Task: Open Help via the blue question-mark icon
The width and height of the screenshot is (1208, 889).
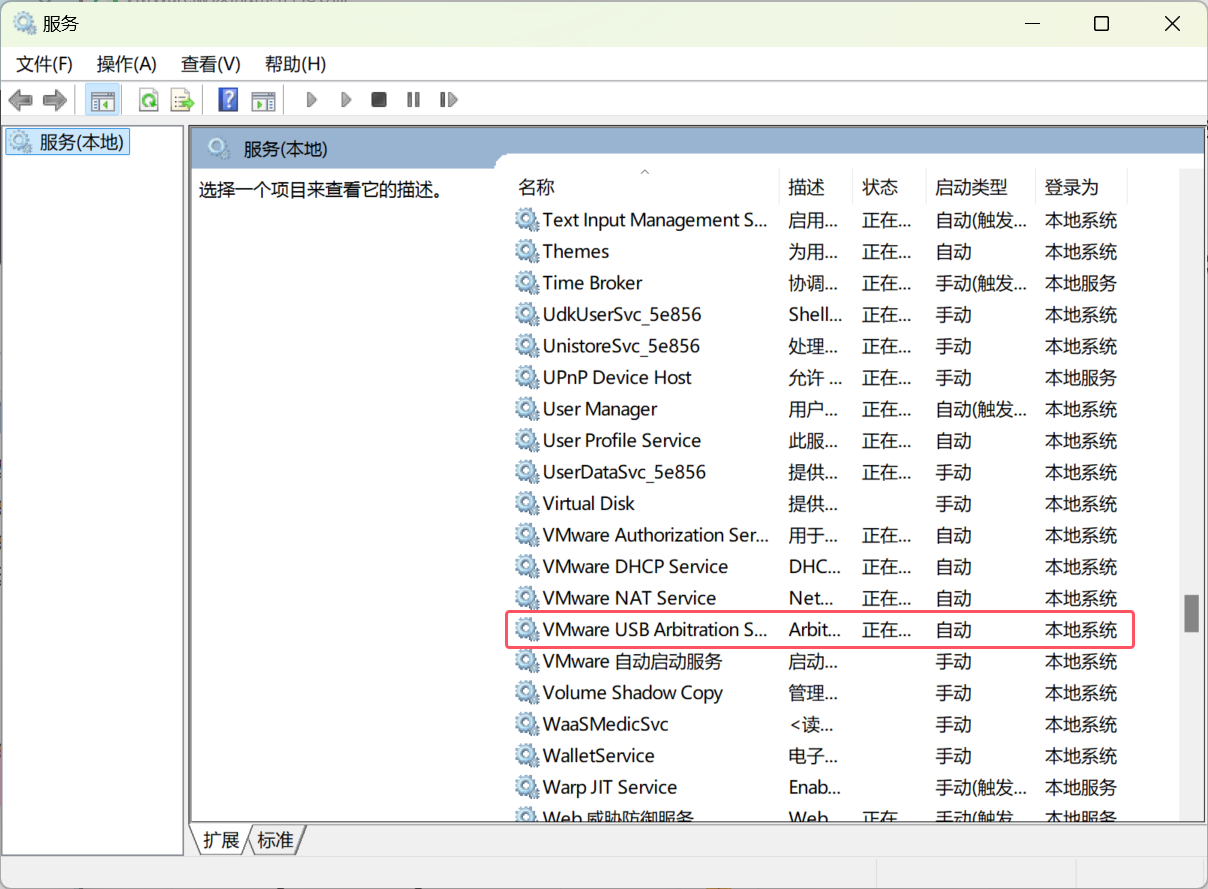Action: click(228, 100)
